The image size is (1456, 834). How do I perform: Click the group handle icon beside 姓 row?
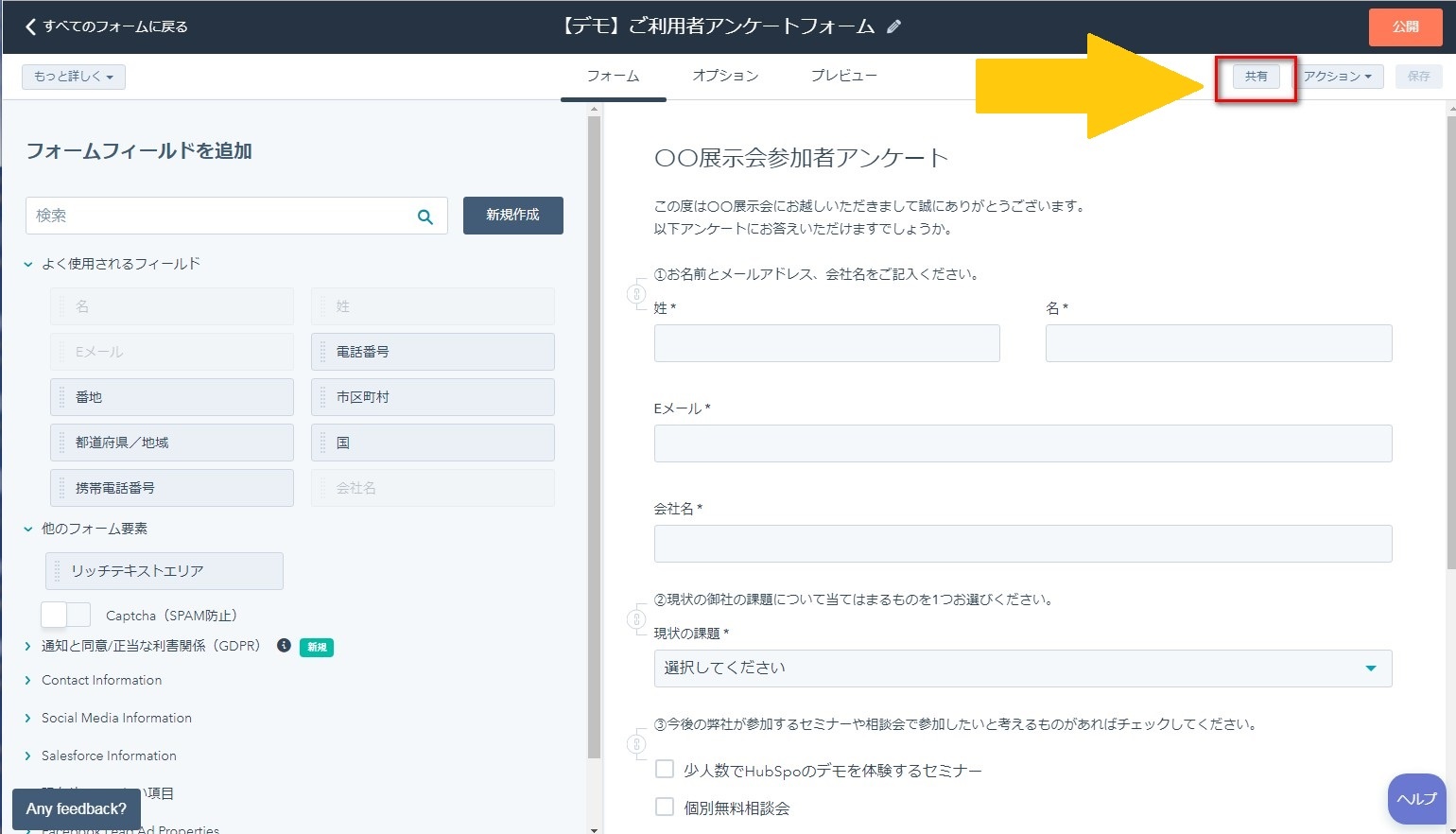[637, 294]
